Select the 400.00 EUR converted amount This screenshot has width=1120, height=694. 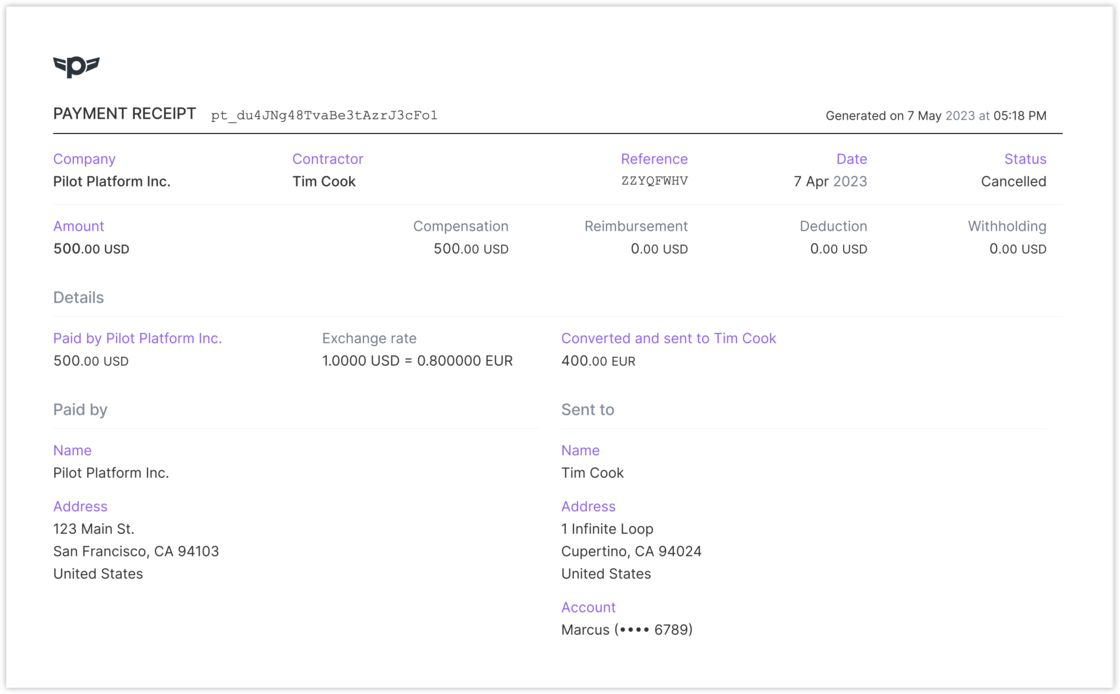[599, 361]
